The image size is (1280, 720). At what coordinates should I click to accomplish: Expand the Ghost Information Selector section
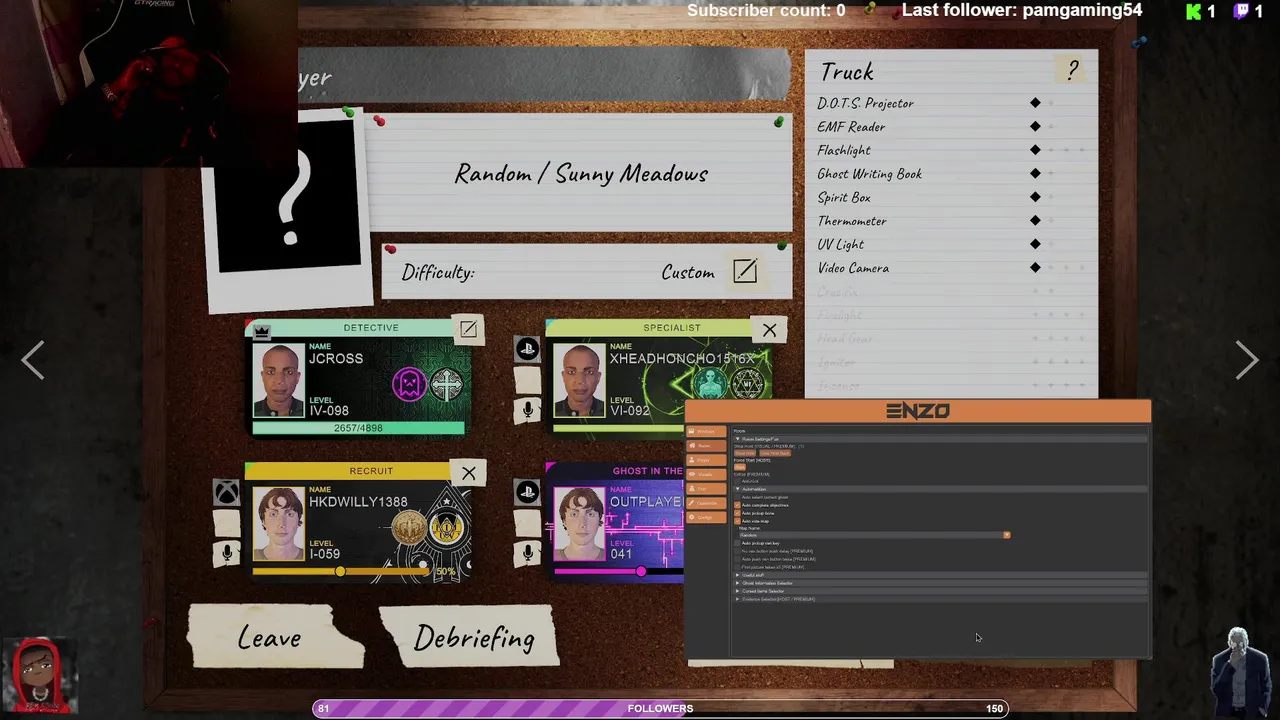pos(940,583)
